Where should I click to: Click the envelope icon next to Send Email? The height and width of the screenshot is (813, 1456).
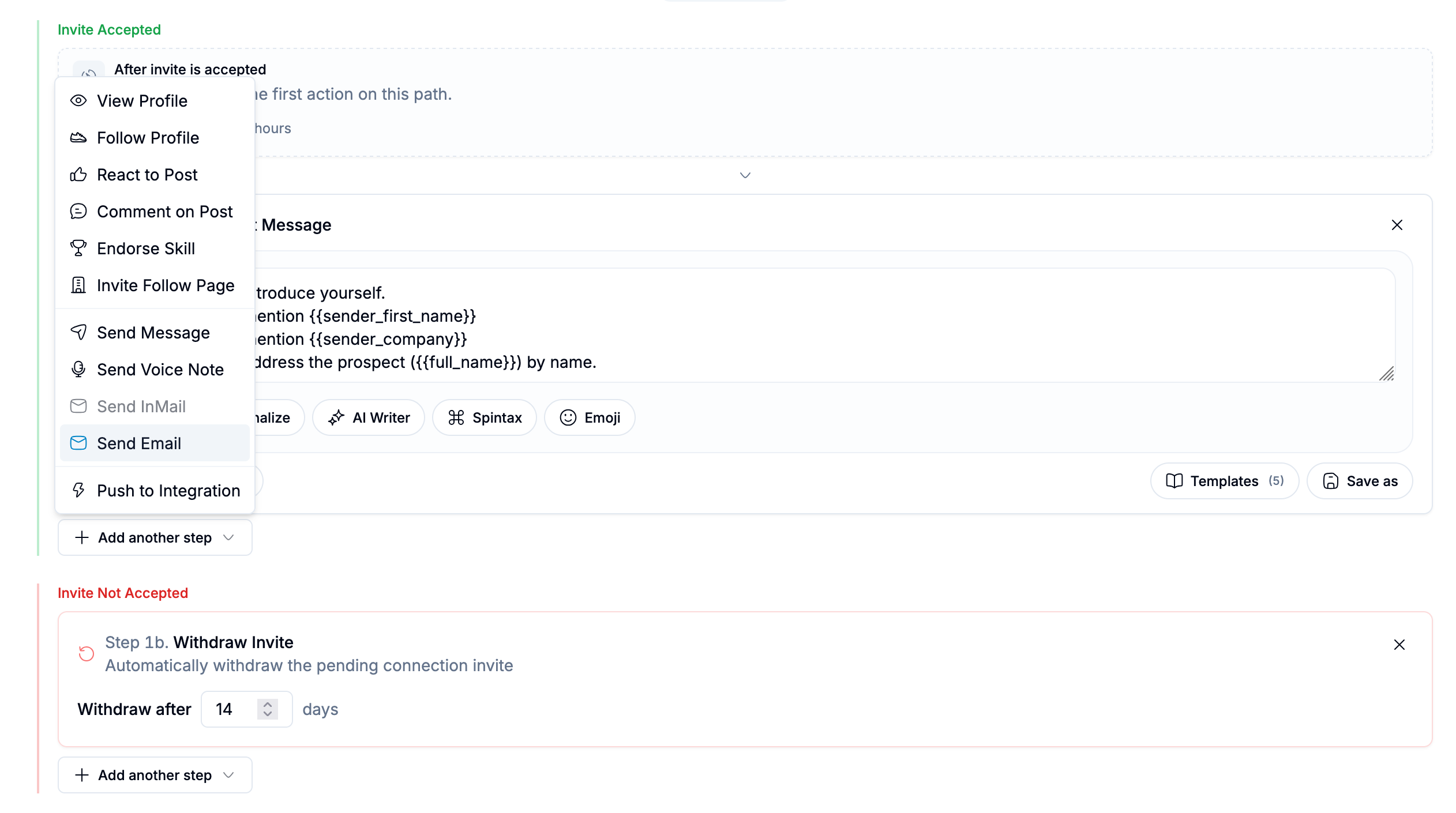[x=78, y=443]
